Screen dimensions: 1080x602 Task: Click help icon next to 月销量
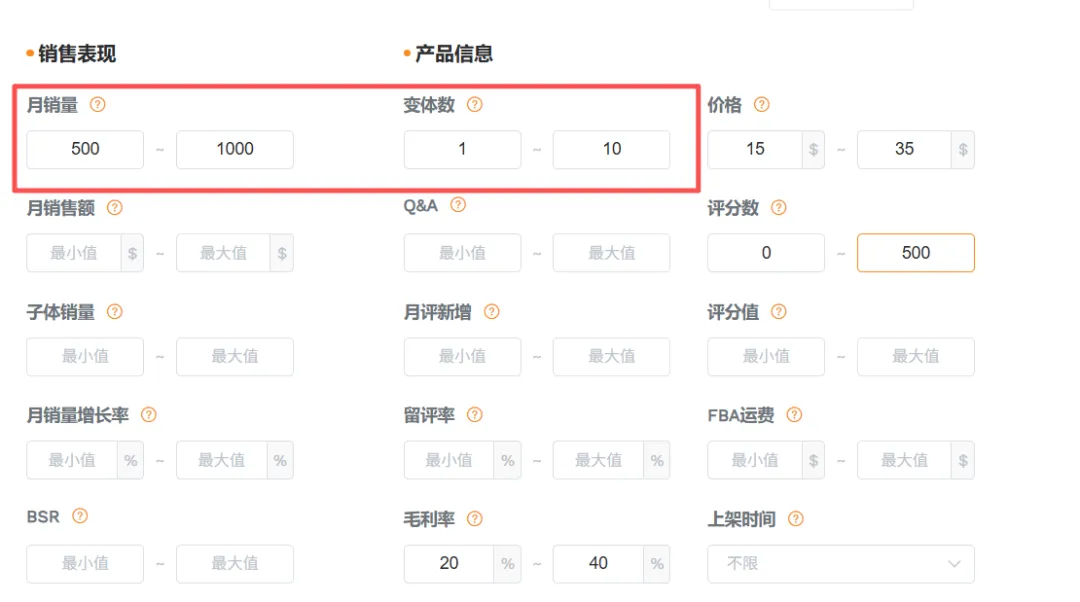[98, 104]
